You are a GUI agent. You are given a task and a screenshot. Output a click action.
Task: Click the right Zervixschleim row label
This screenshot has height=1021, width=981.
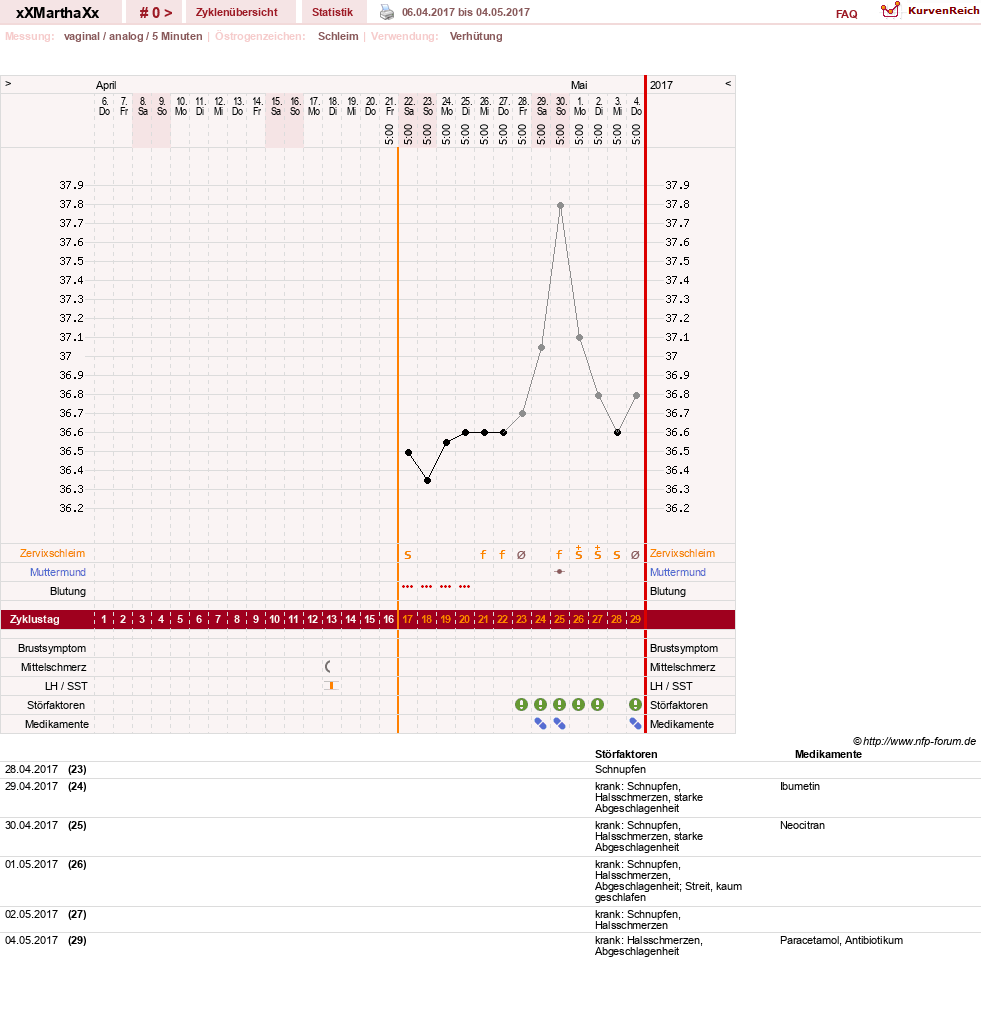(x=682, y=553)
